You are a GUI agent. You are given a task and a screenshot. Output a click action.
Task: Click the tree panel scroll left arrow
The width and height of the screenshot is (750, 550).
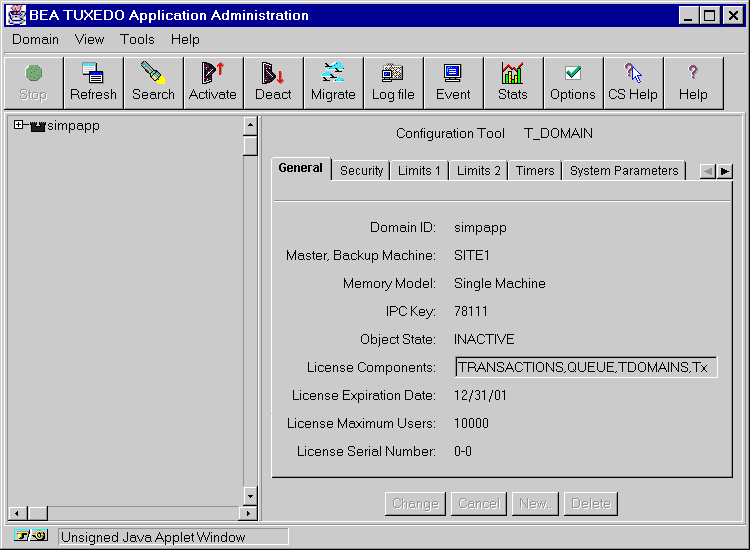coord(18,514)
